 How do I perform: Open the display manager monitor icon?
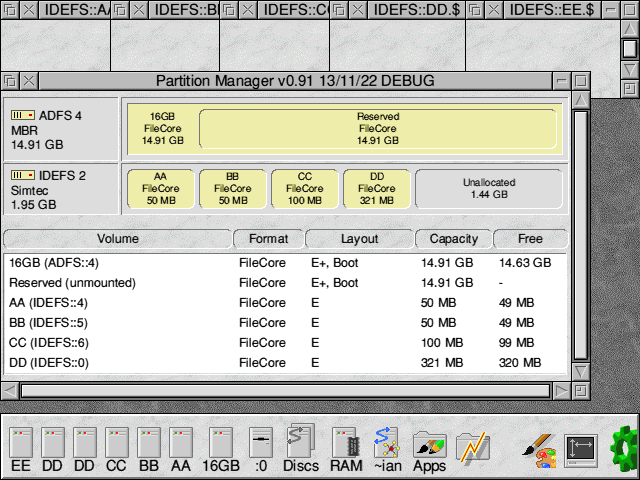coord(580,451)
